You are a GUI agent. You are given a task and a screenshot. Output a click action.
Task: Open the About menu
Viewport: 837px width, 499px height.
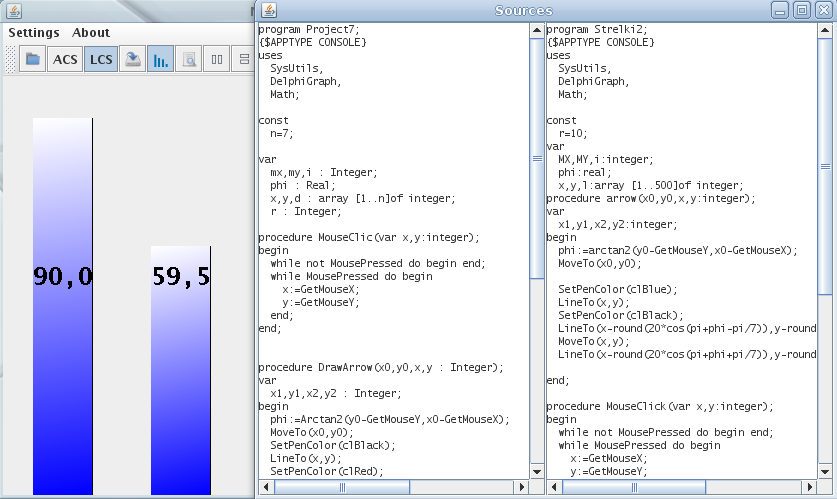[x=91, y=33]
